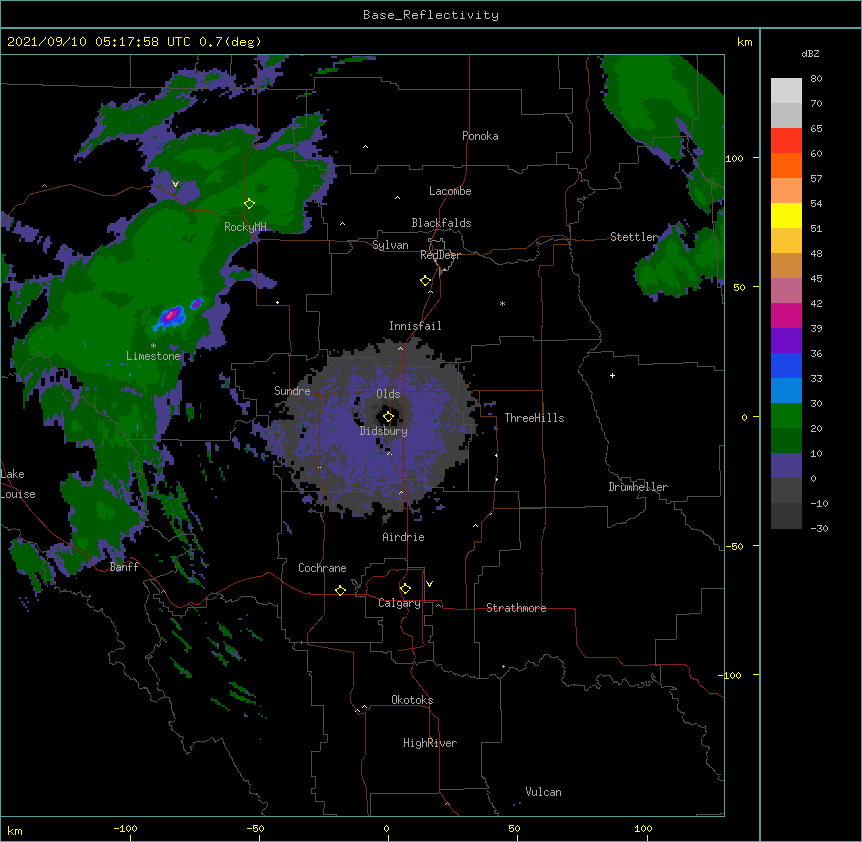The width and height of the screenshot is (862, 842).
Task: Click the Base_Reflectivity title
Action: 431,15
